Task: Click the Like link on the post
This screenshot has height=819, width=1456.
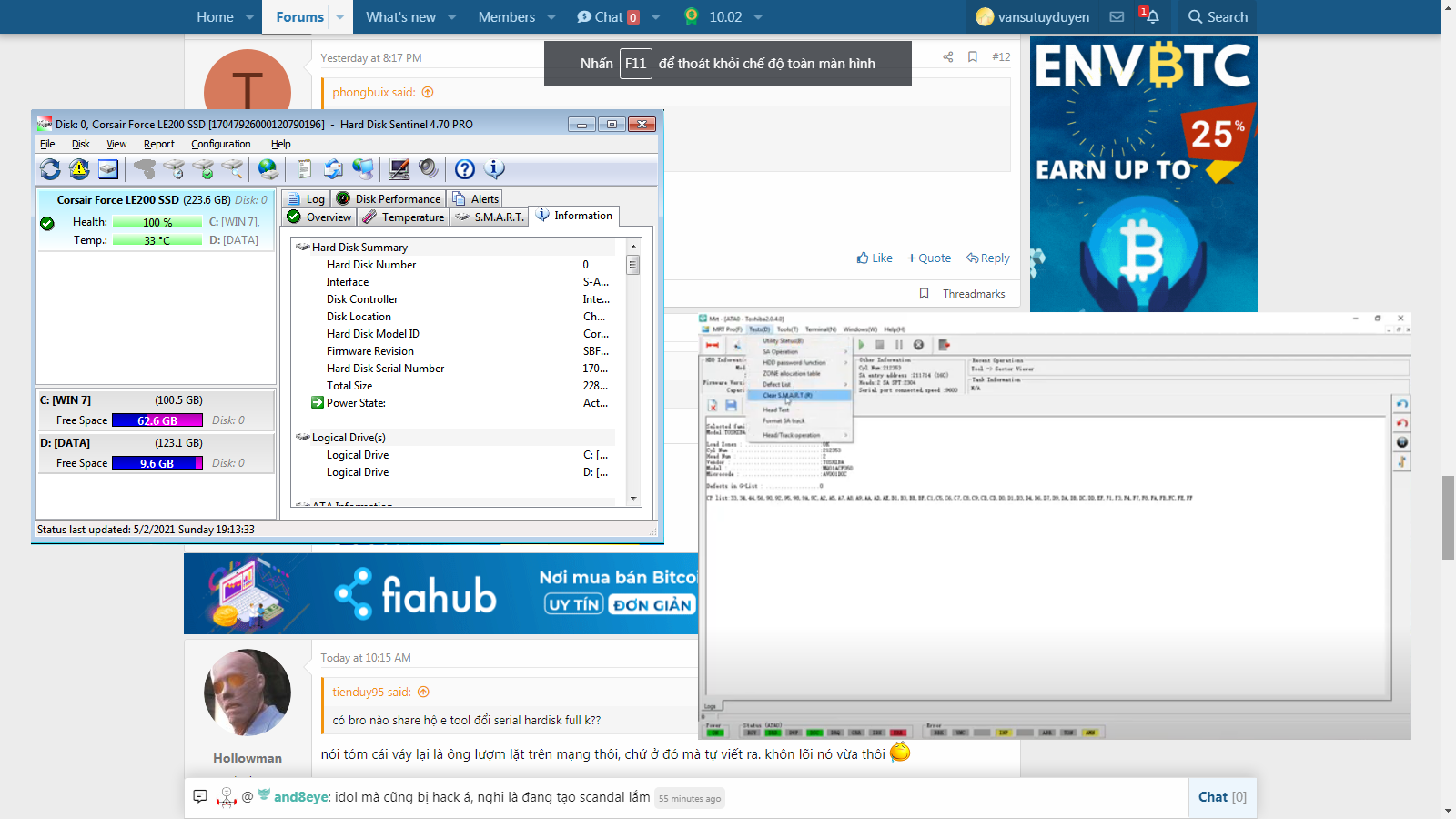Action: pyautogui.click(x=875, y=258)
